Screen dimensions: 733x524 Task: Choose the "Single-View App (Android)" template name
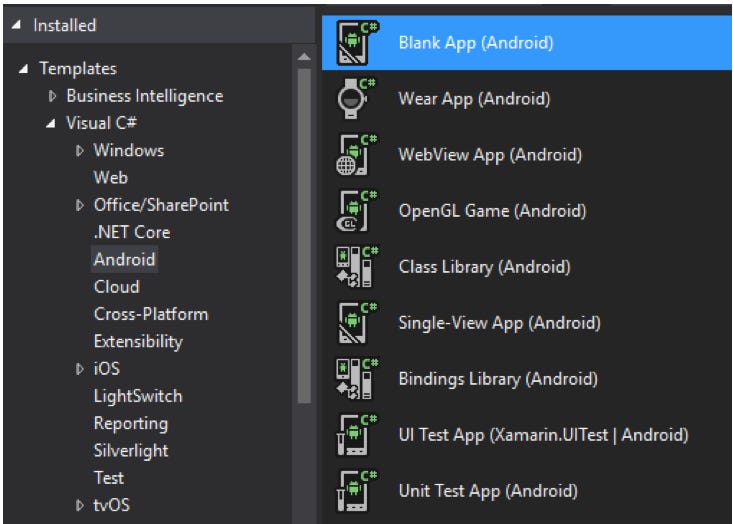[500, 323]
